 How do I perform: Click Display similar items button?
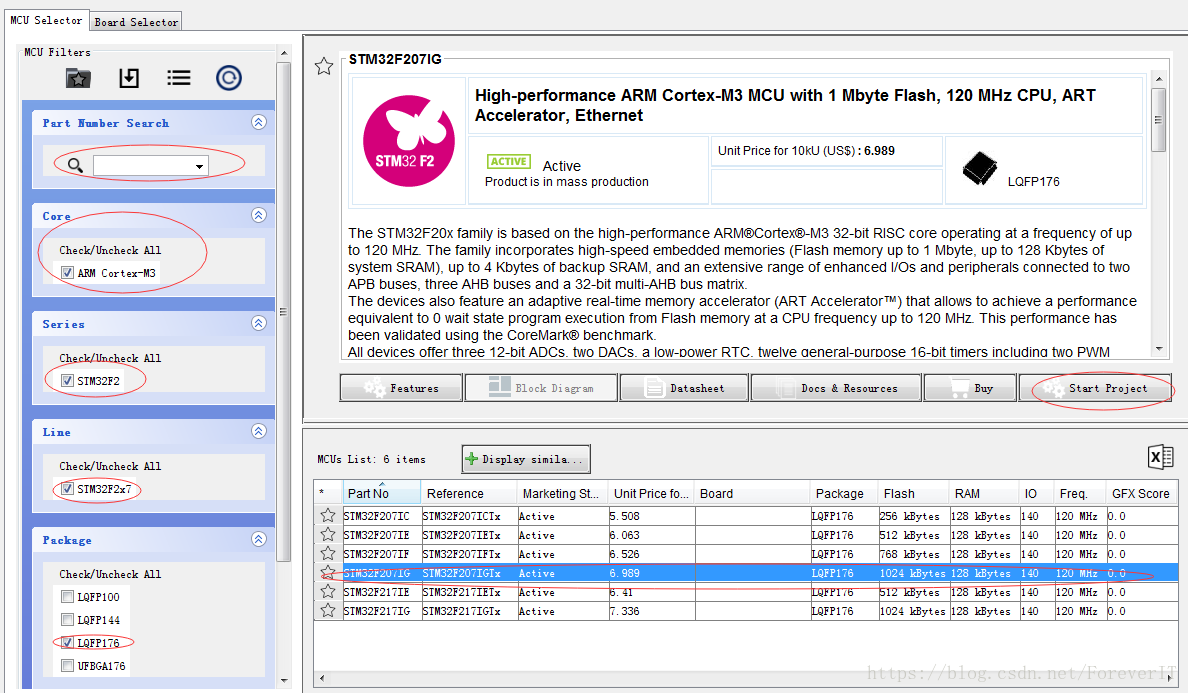(526, 459)
